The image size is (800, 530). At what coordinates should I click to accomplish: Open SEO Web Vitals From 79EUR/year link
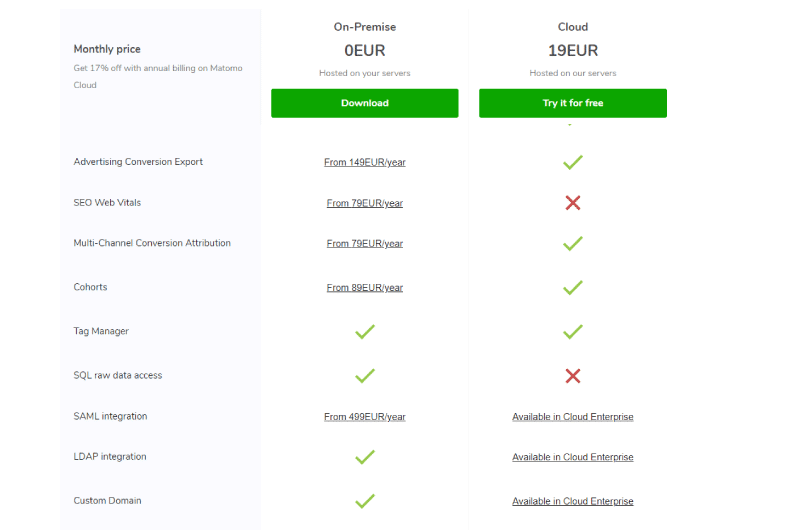coord(364,203)
